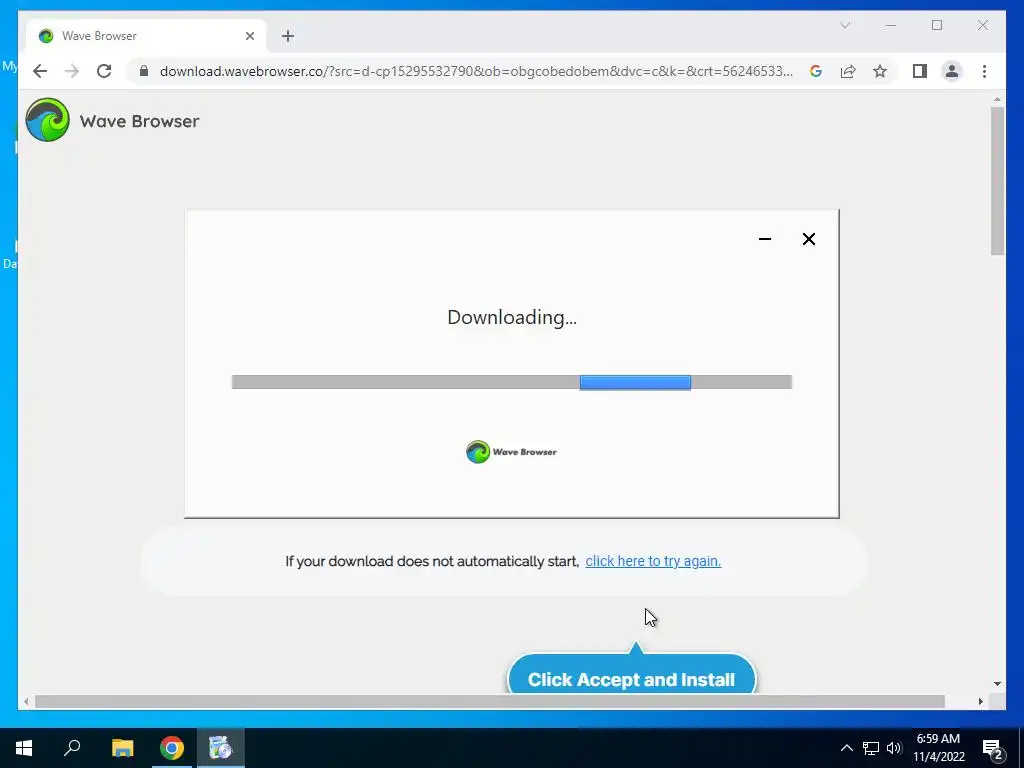Reload the Wave Browser page

pyautogui.click(x=104, y=71)
